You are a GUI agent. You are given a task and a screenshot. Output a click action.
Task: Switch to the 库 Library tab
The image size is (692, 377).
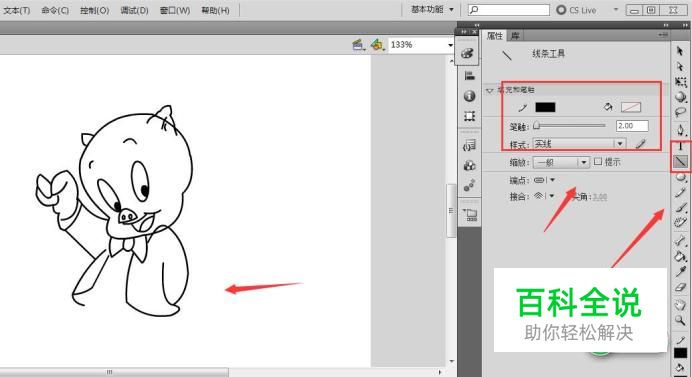click(x=515, y=36)
